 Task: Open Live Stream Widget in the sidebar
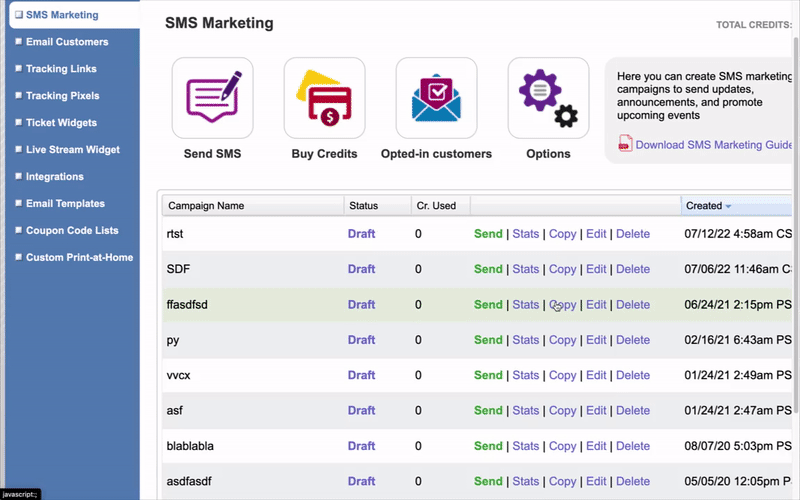[x=73, y=150]
